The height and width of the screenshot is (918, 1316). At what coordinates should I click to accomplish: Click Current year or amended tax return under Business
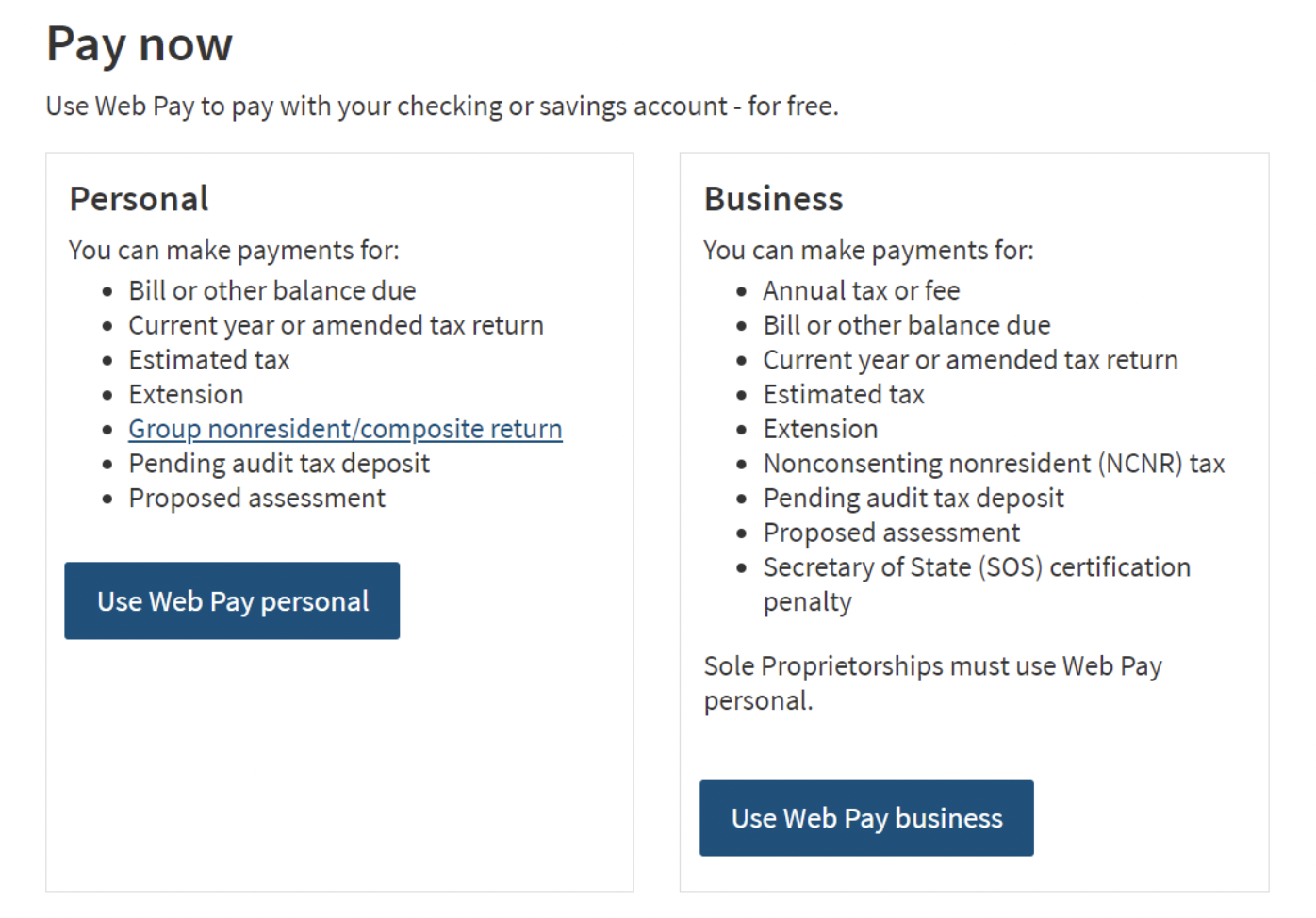click(971, 360)
